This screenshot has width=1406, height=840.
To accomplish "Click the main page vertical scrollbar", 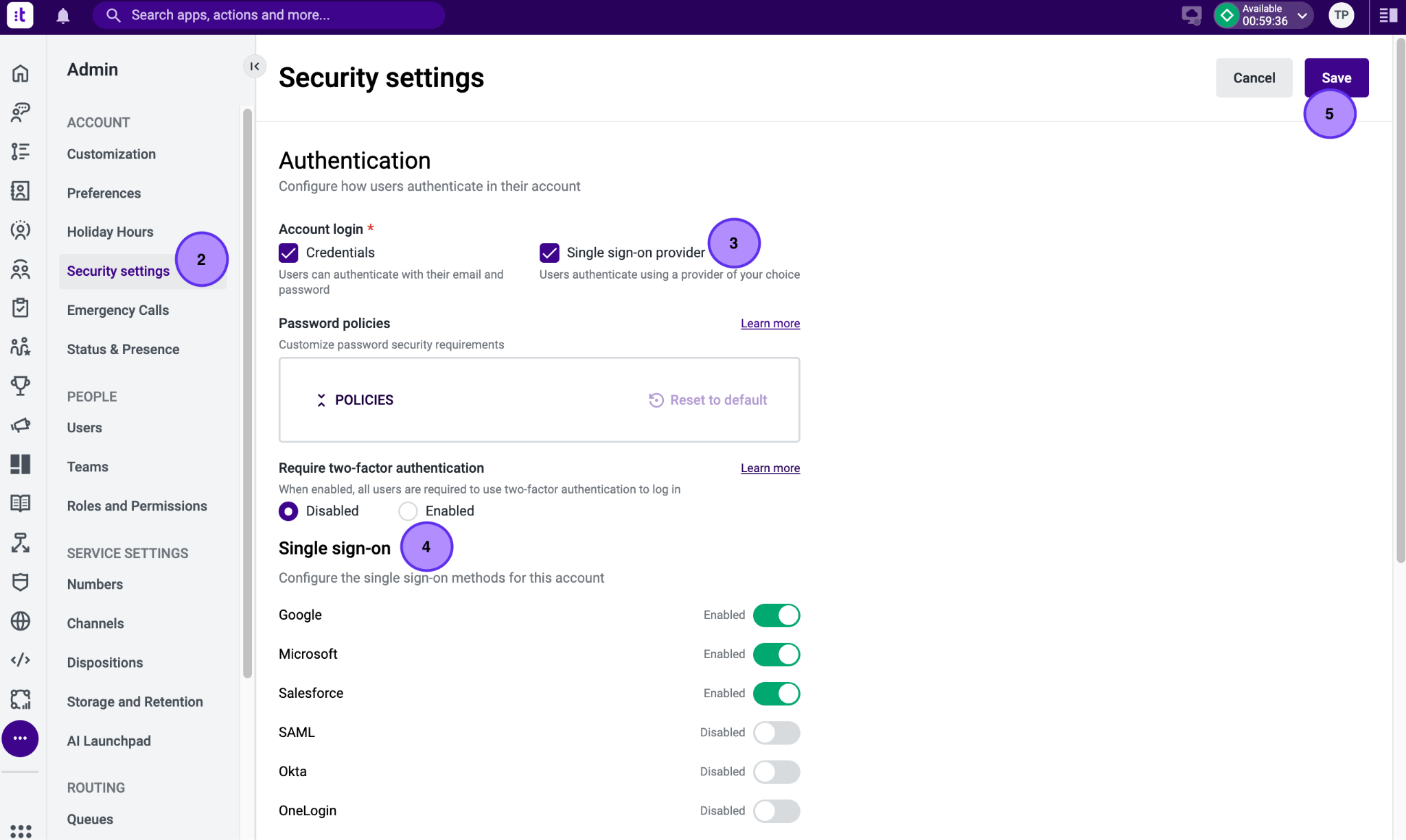I will pos(1400,302).
